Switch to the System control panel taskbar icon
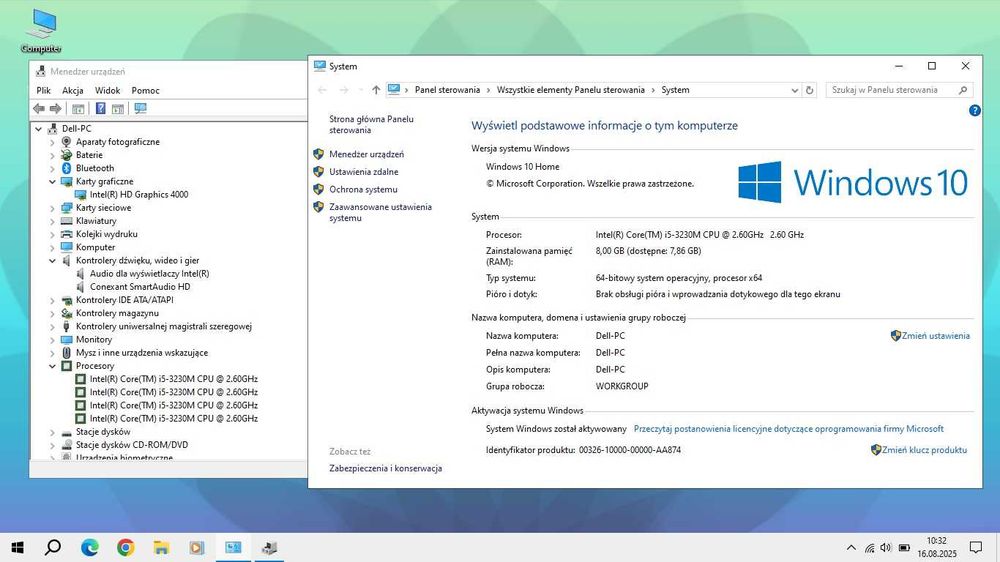Viewport: 1000px width, 562px height. 233,547
